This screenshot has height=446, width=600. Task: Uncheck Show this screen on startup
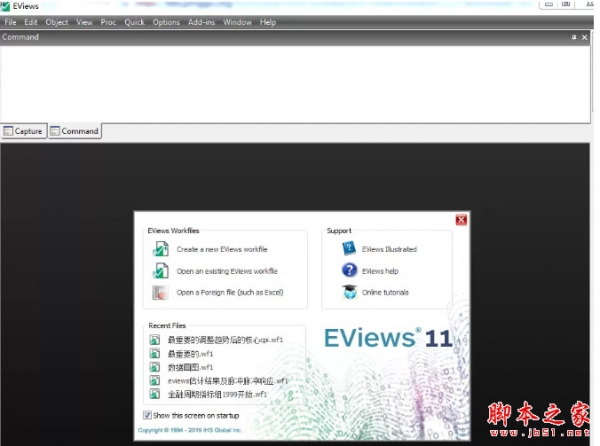tap(148, 414)
